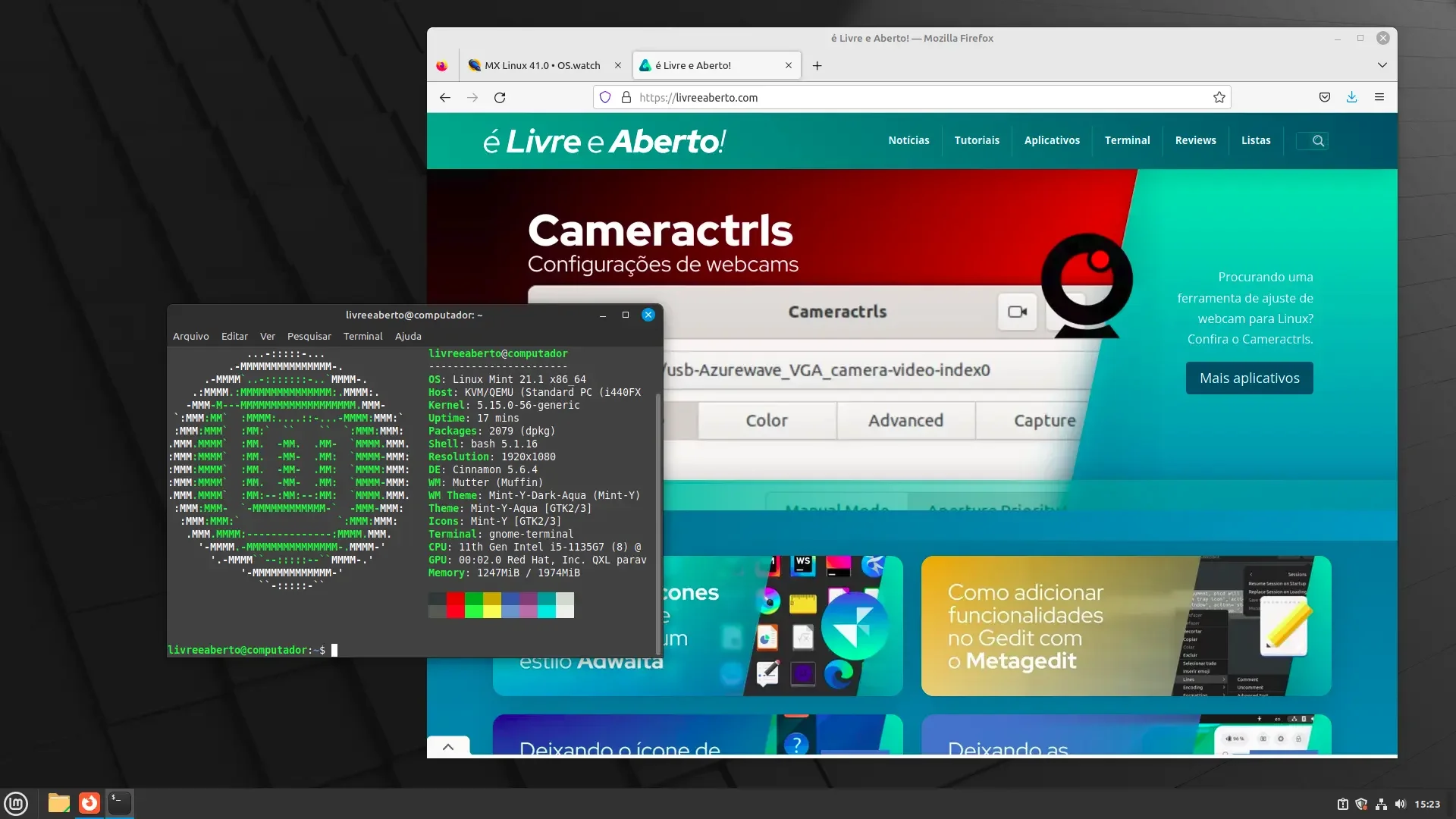The width and height of the screenshot is (1456, 819).
Task: Open the Pesquisar menu in terminal
Action: [309, 336]
